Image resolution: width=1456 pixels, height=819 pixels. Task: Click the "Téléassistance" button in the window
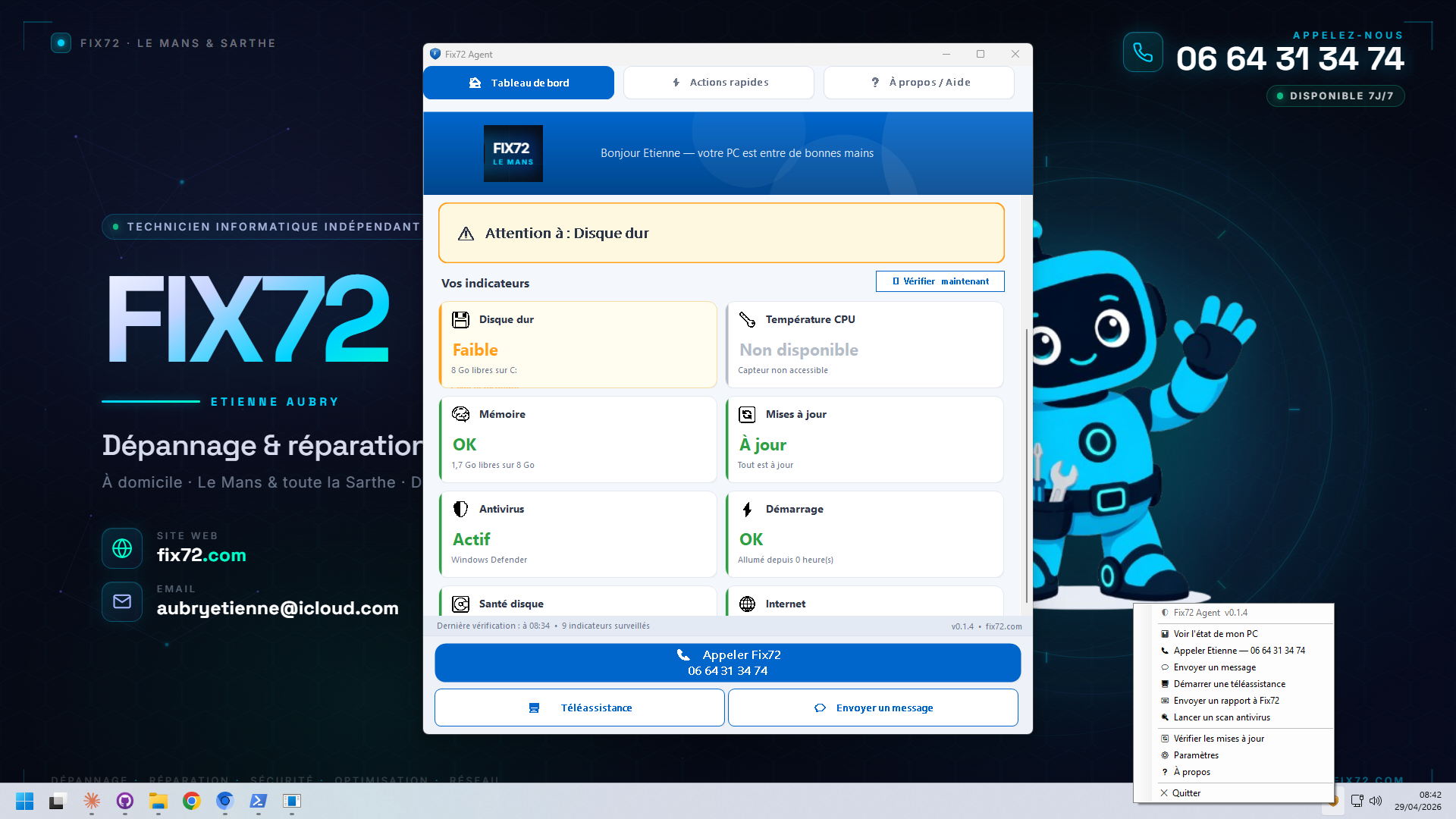(x=579, y=708)
